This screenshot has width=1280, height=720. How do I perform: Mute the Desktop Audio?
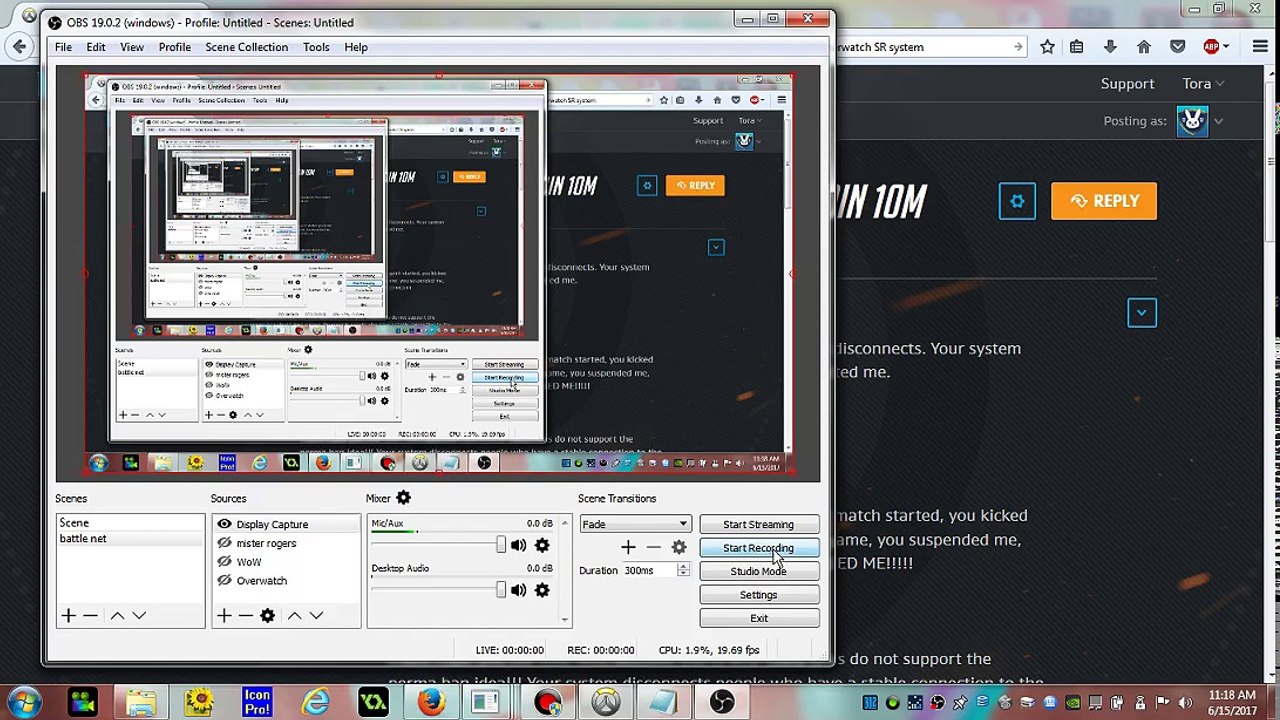518,590
